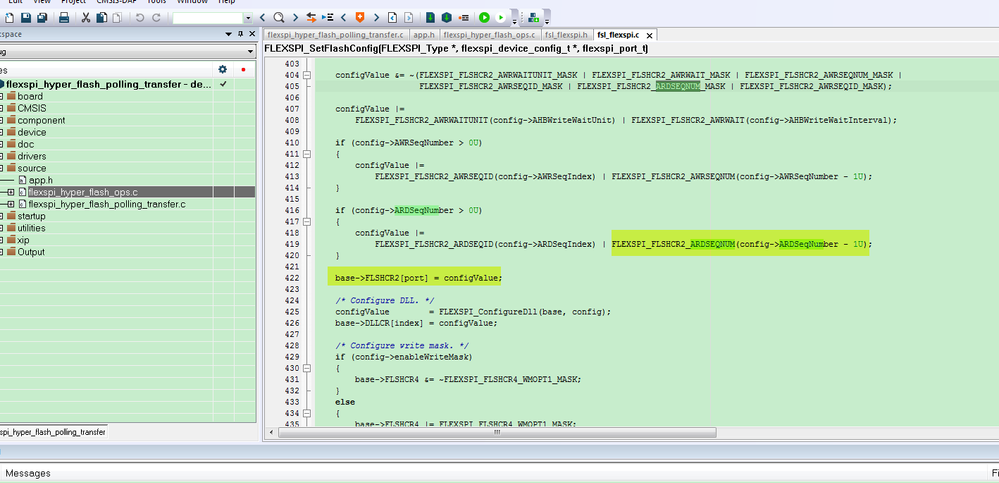Open overflow options after the debug icons

(x=514, y=20)
